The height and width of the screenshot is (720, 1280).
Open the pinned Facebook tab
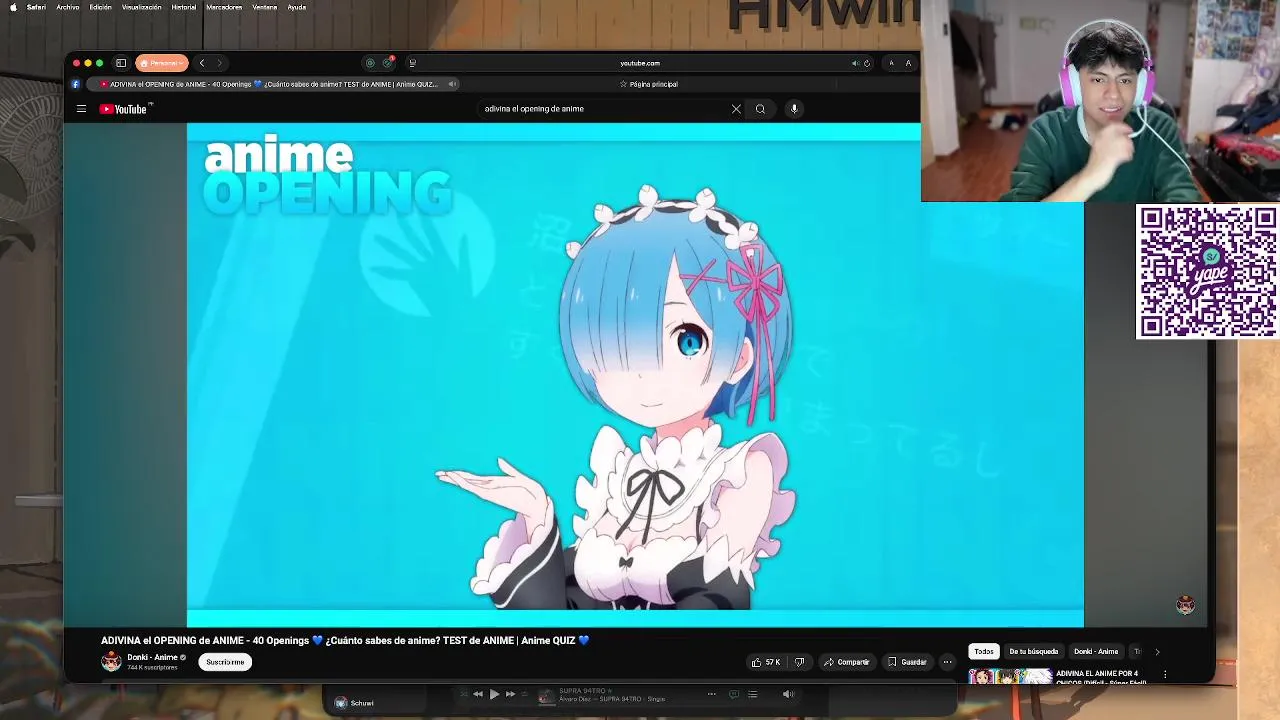(x=75, y=84)
